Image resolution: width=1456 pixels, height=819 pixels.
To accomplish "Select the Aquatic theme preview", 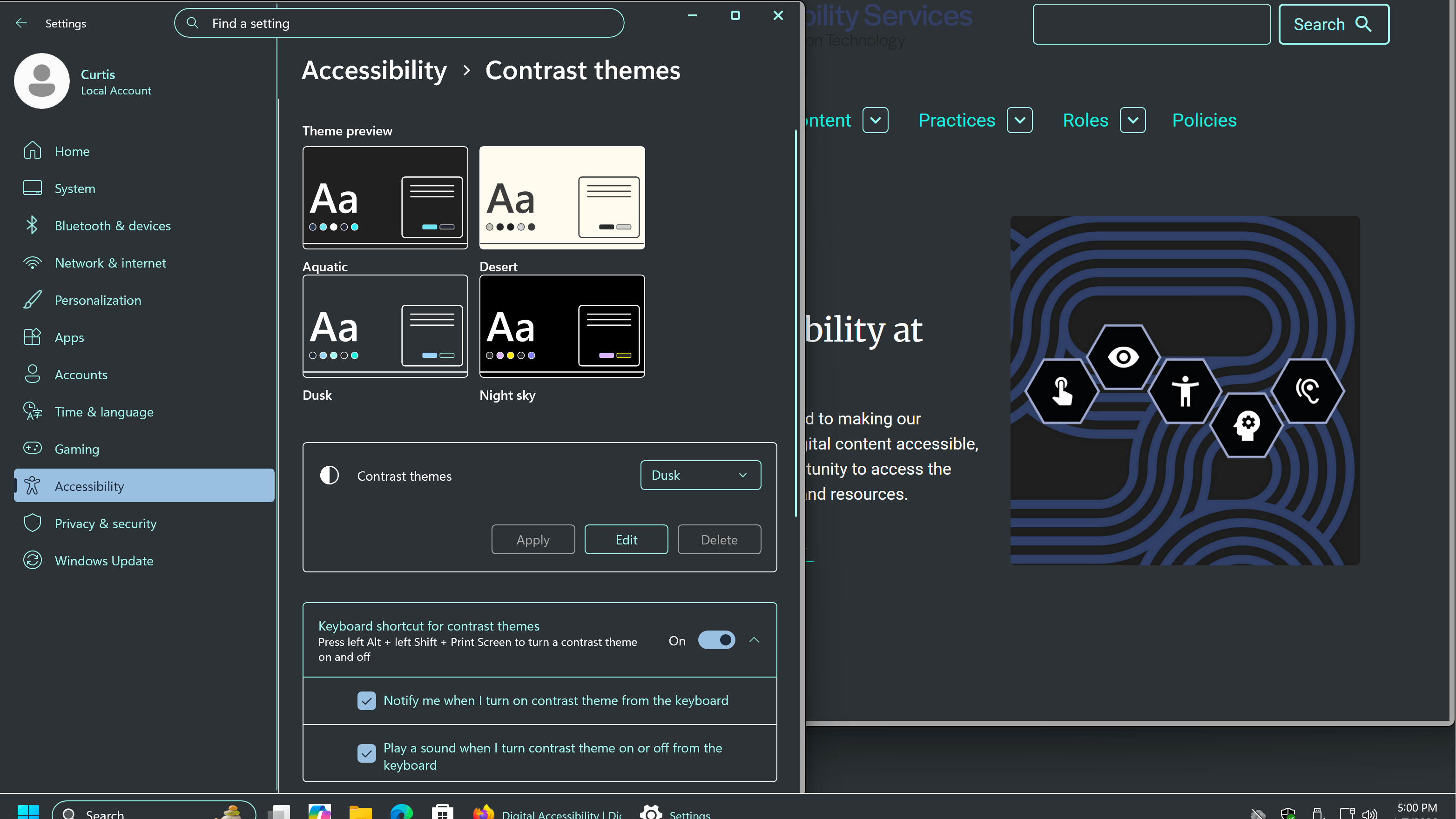I will click(385, 198).
